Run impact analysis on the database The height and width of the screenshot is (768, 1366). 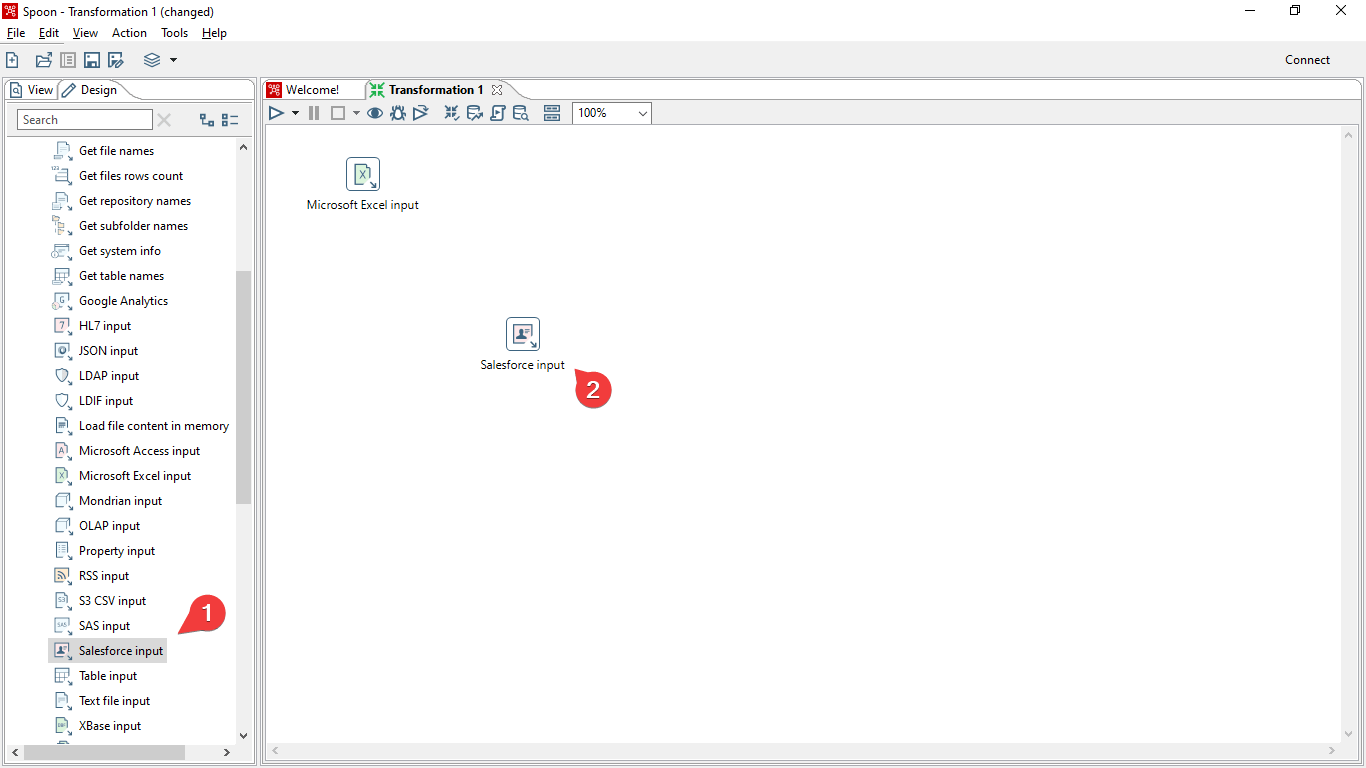(475, 113)
